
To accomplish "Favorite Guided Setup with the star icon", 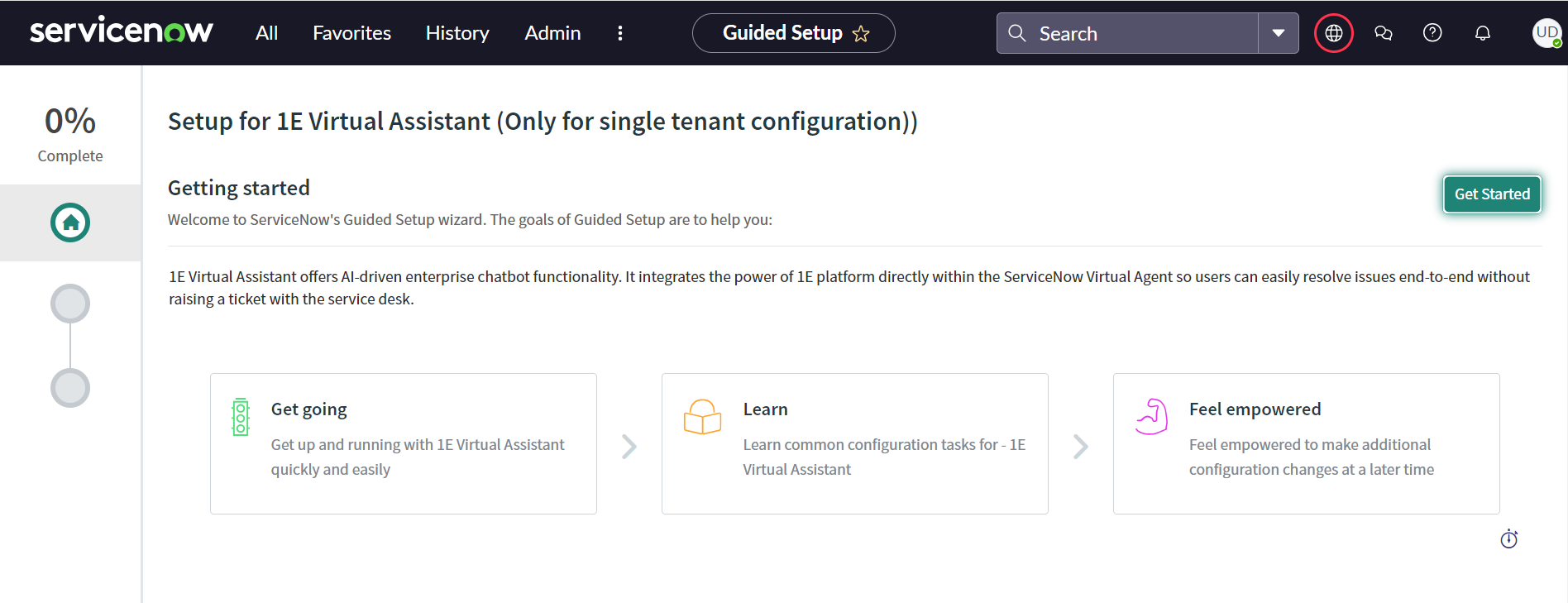I will pyautogui.click(x=861, y=34).
